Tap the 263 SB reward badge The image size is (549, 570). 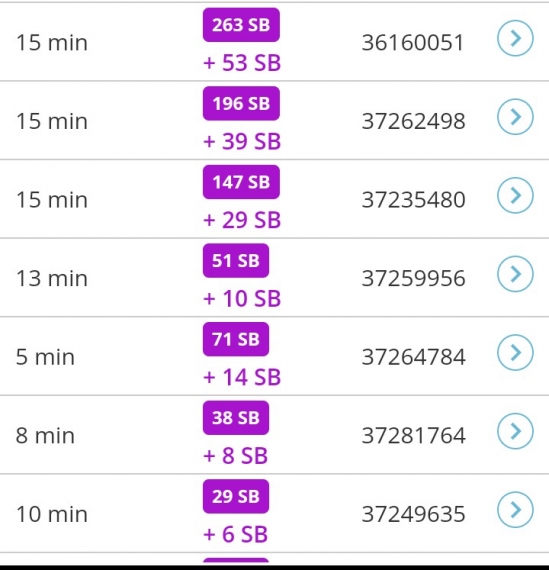pyautogui.click(x=241, y=25)
